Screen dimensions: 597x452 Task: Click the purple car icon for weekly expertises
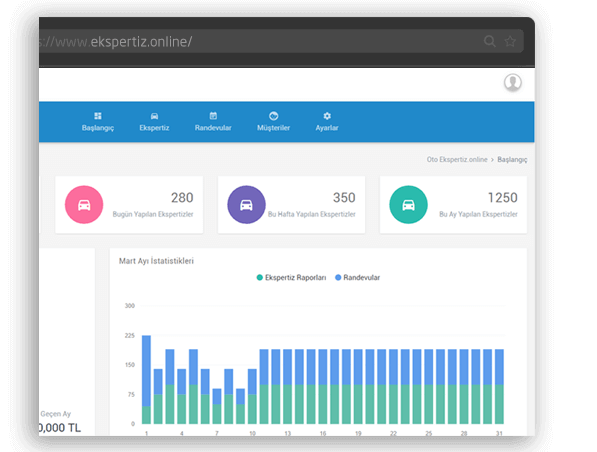pyautogui.click(x=246, y=205)
